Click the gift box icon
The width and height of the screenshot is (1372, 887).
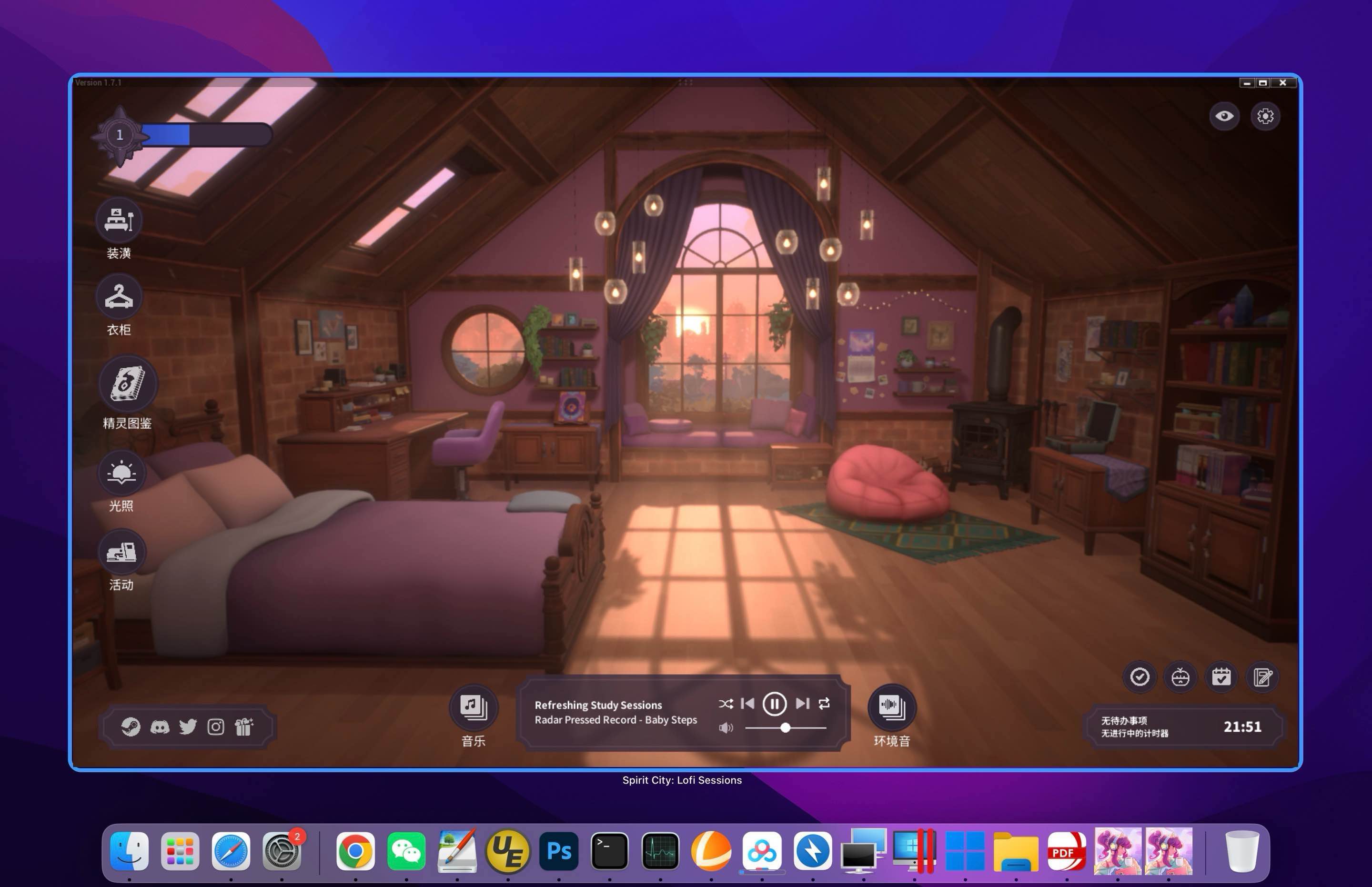tap(243, 727)
